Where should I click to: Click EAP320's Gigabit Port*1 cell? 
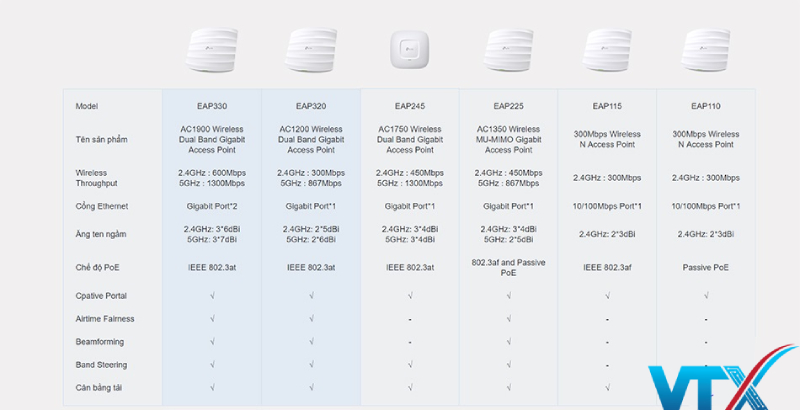click(311, 206)
